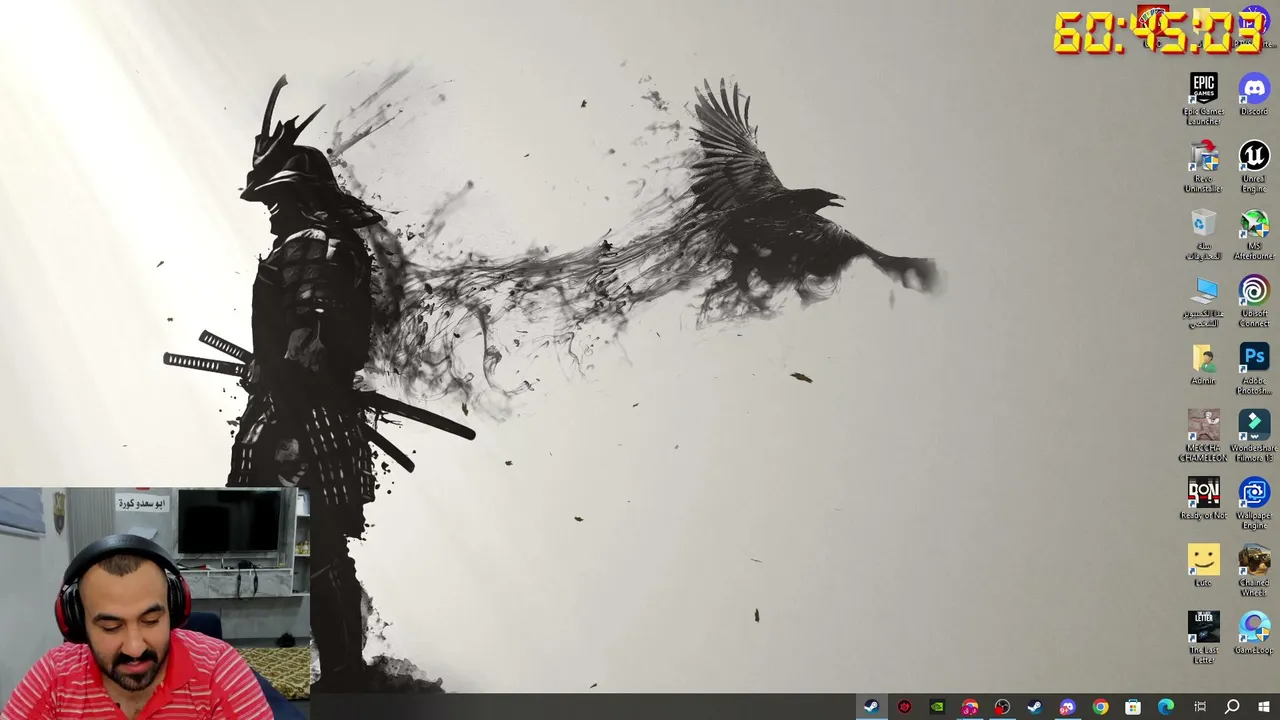
Task: Open the green NVIDIA icon in the taskbar
Action: click(937, 707)
